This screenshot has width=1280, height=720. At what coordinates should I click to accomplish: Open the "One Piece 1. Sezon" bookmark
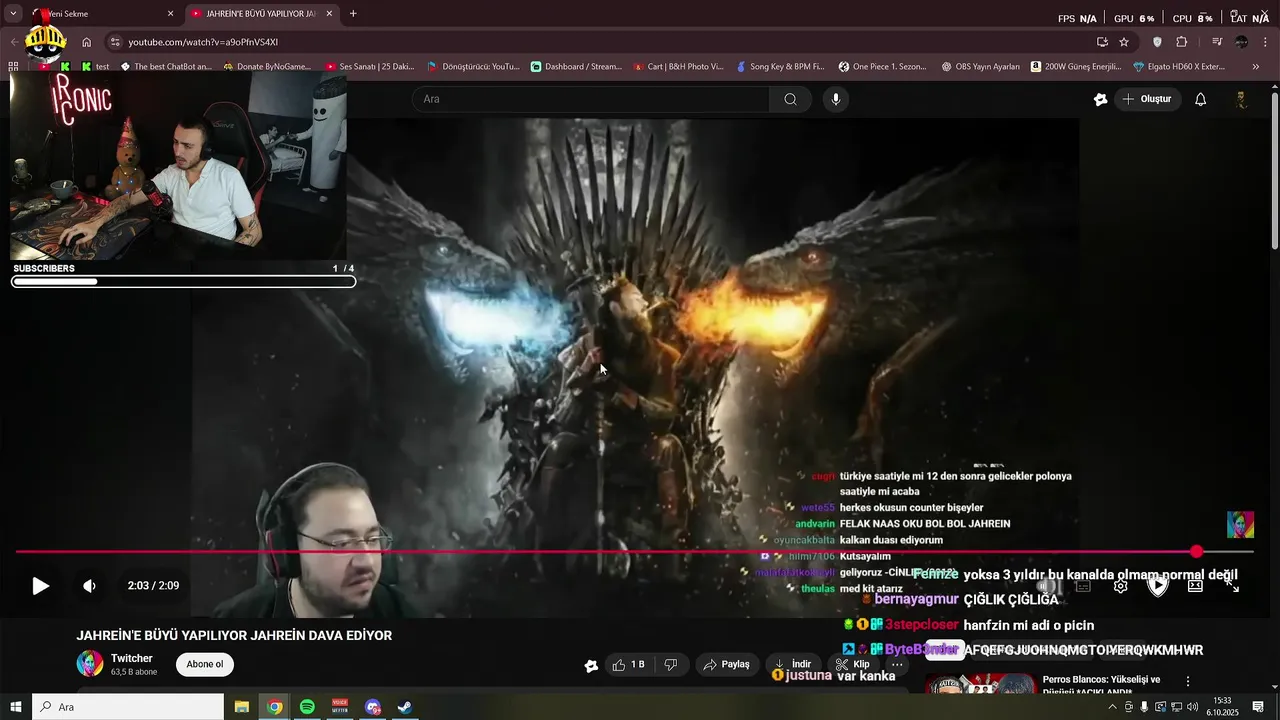point(884,67)
